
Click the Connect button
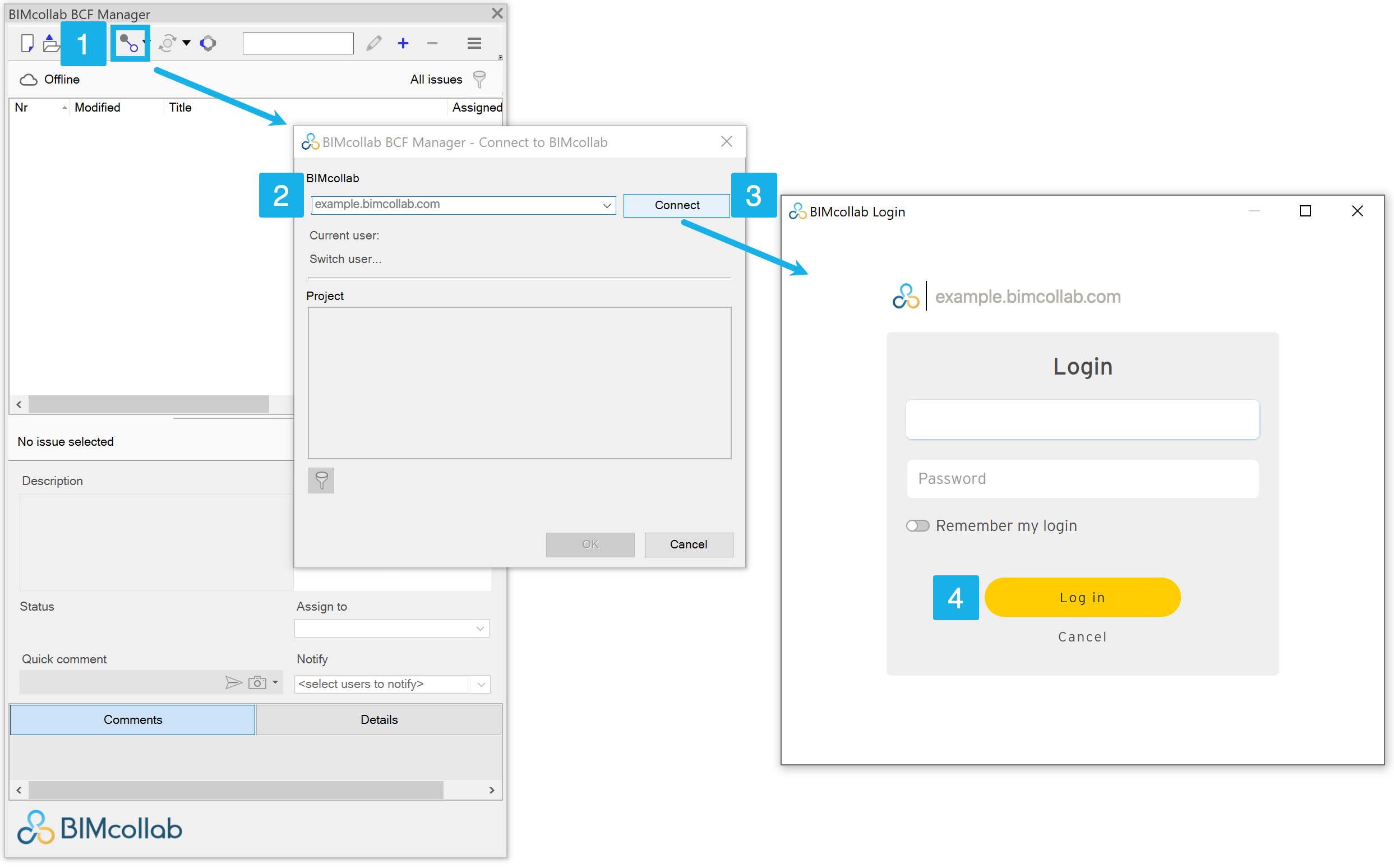(x=676, y=206)
